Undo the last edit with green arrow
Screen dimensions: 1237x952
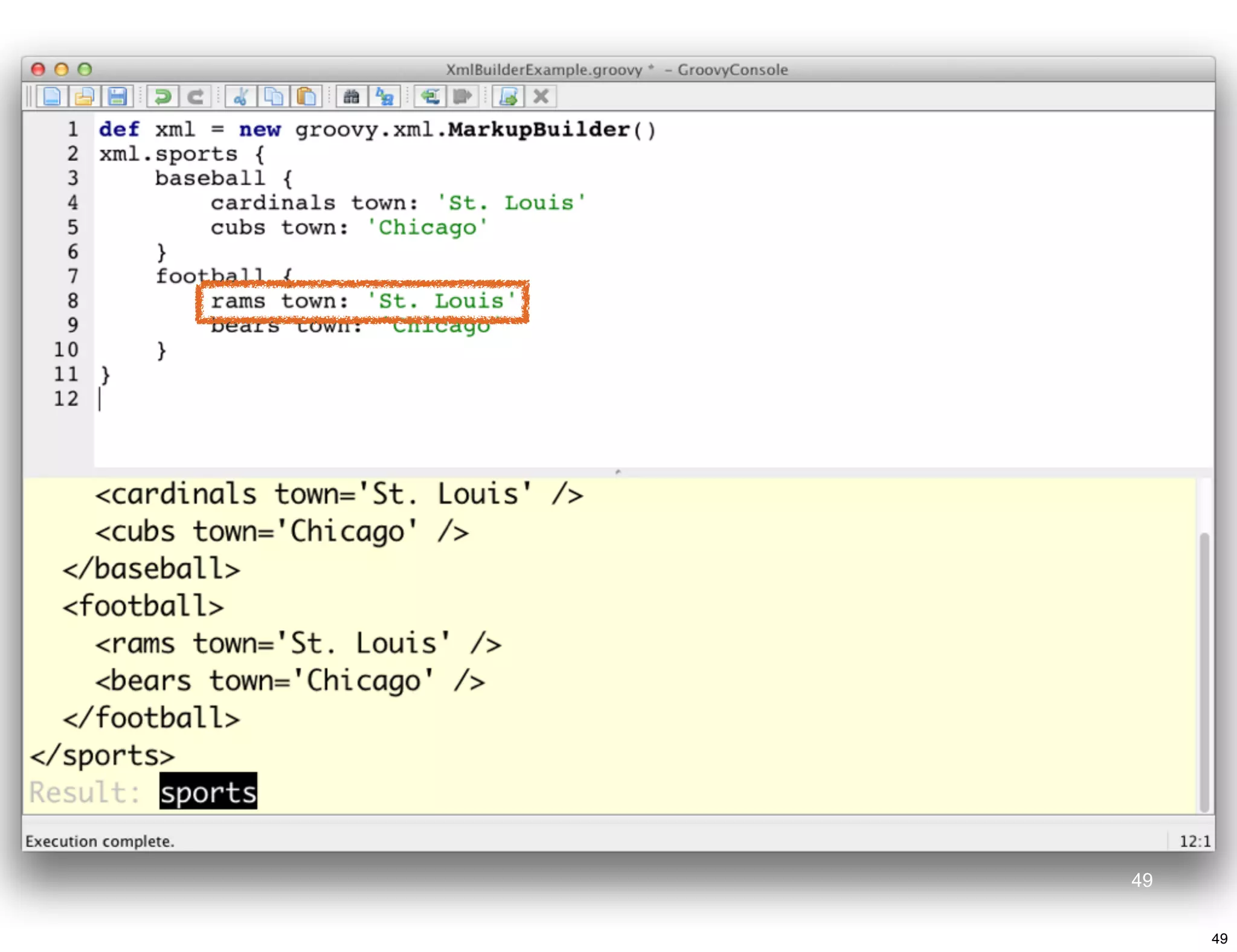pos(162,97)
